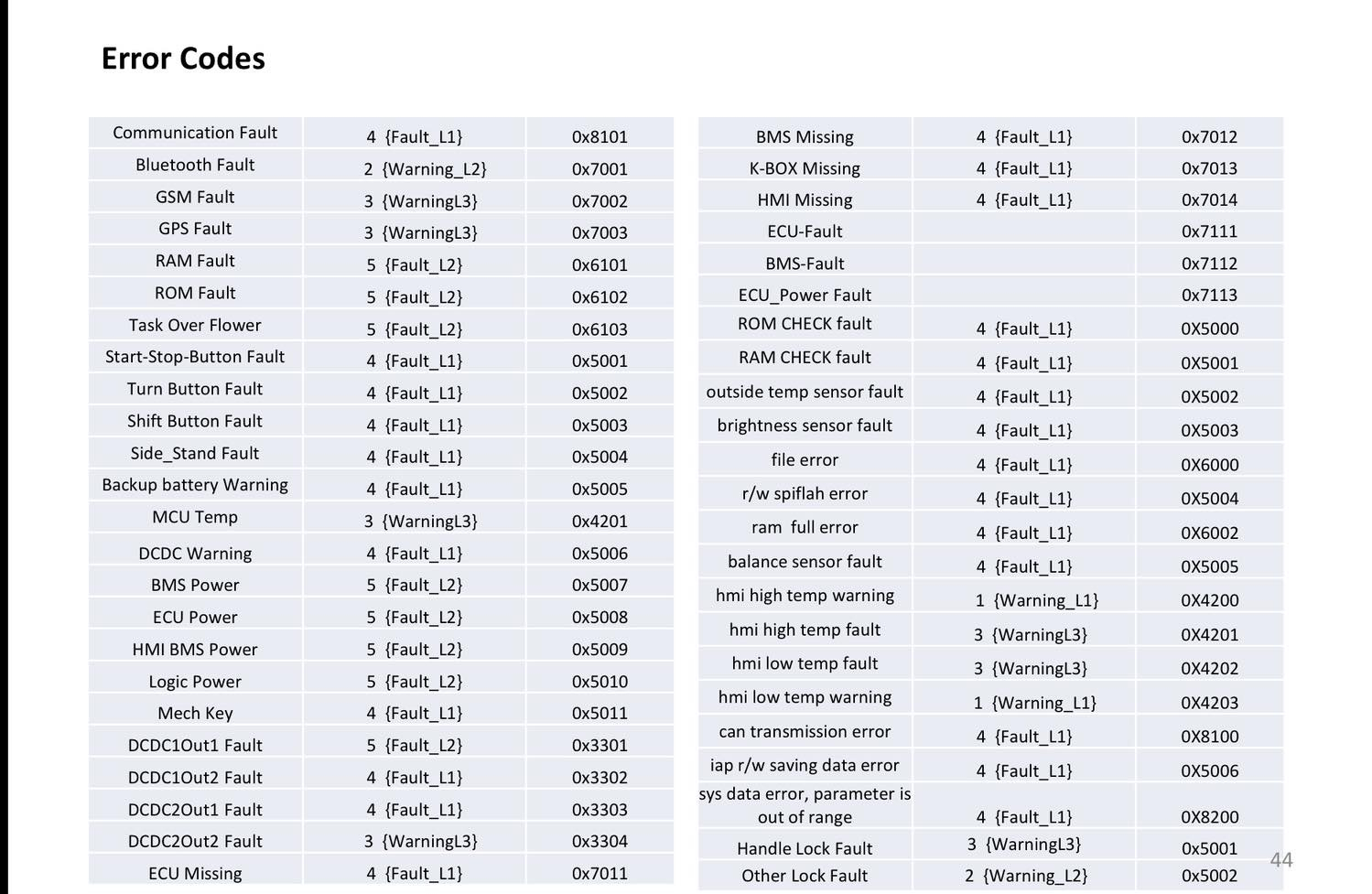Select the MCU Temp row label
1372x894 pixels.
click(x=195, y=517)
